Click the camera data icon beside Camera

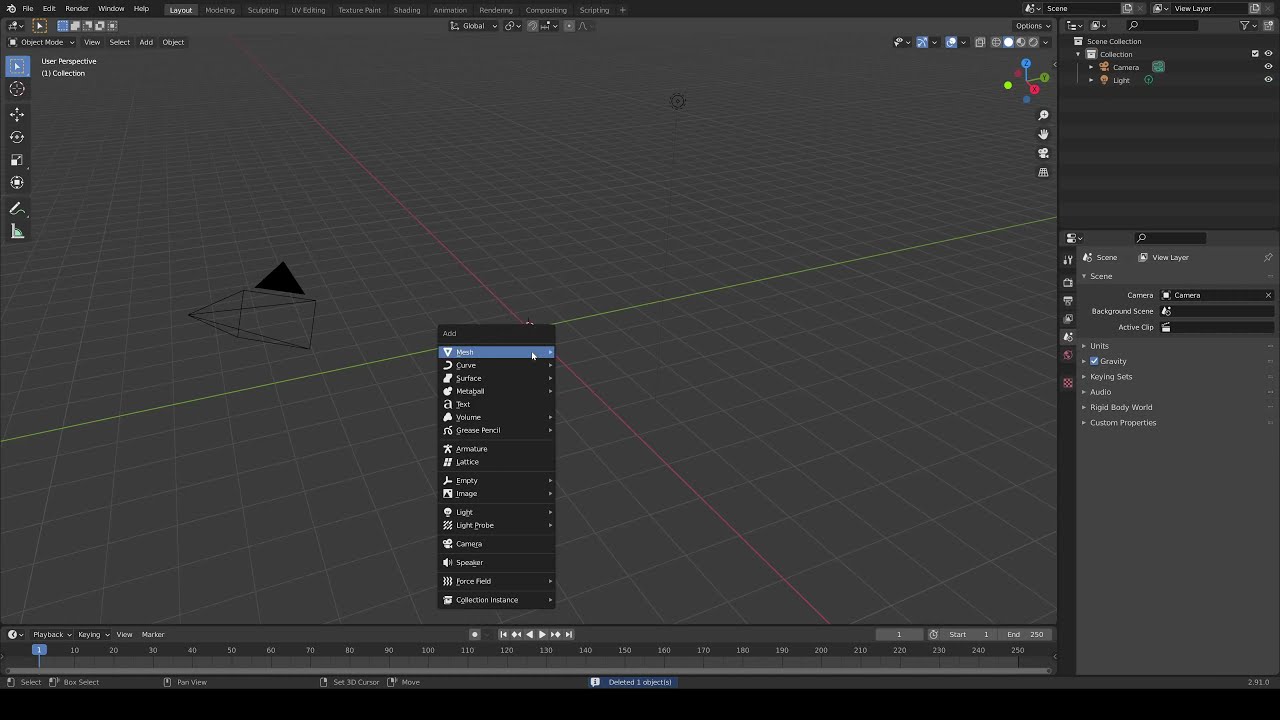1158,67
